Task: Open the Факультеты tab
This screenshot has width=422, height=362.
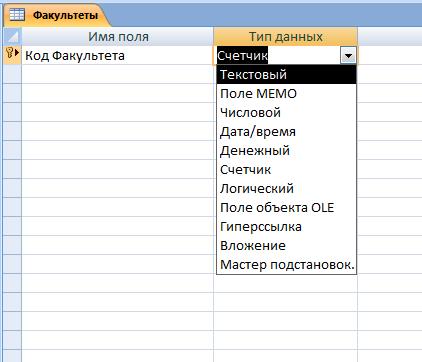Action: [57, 15]
